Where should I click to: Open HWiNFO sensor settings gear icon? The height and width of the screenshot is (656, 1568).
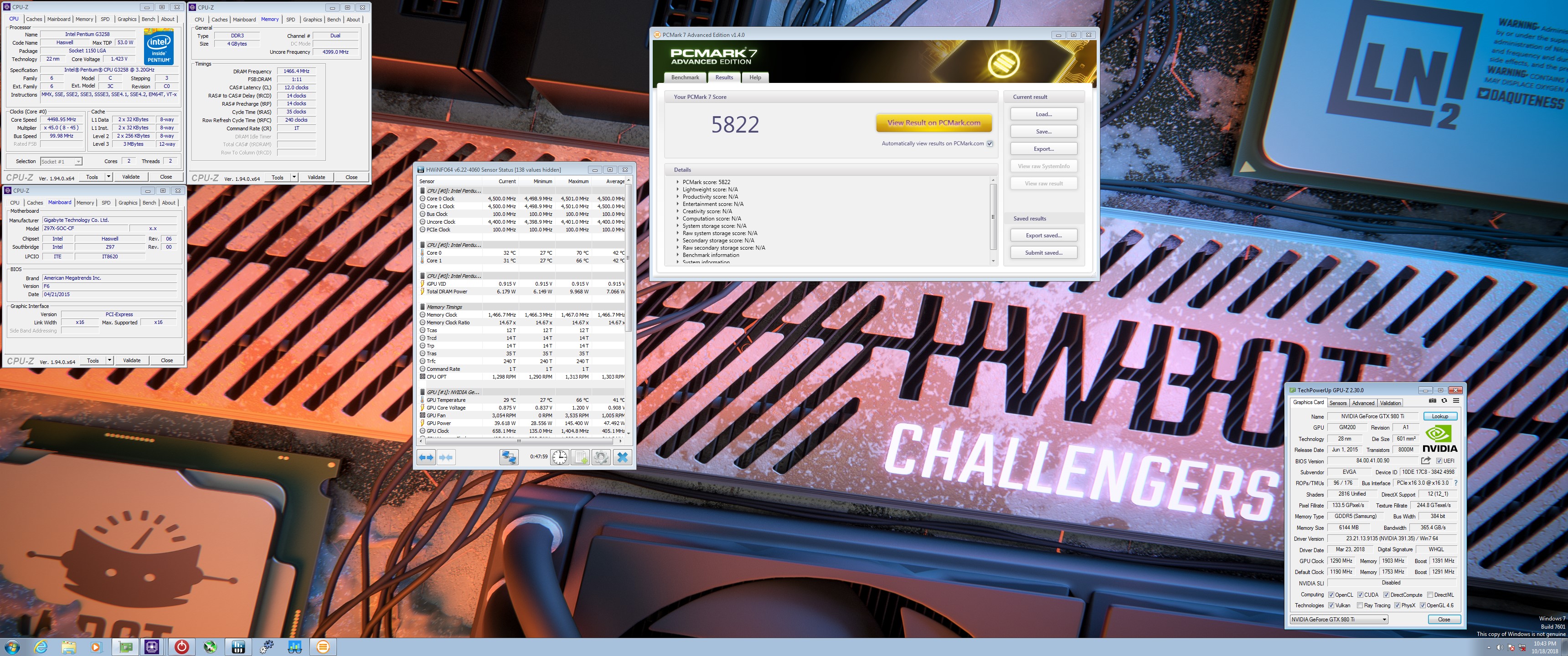601,457
